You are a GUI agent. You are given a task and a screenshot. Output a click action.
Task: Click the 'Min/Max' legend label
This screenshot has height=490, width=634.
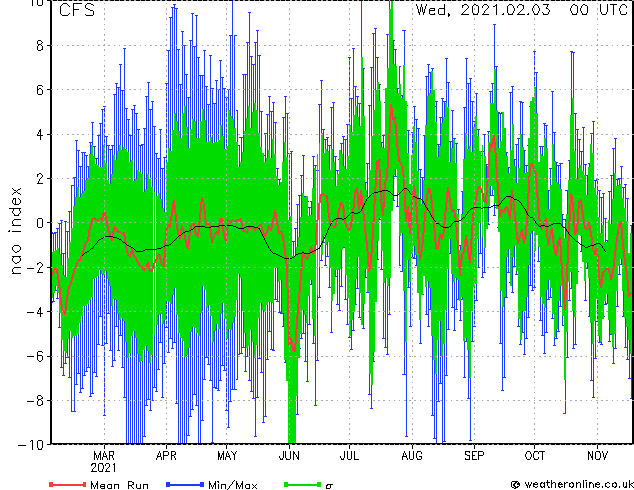tap(233, 485)
